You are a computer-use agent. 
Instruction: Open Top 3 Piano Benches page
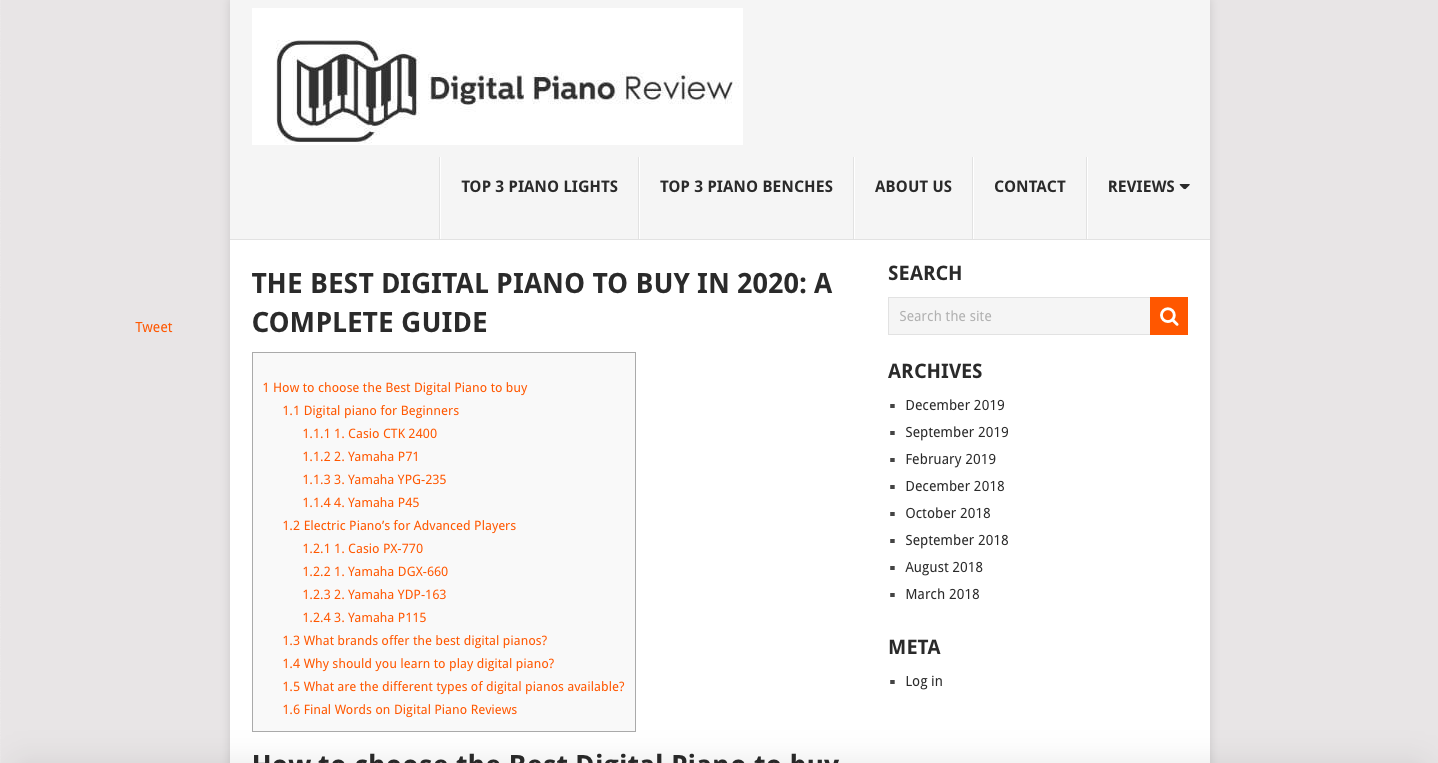746,186
